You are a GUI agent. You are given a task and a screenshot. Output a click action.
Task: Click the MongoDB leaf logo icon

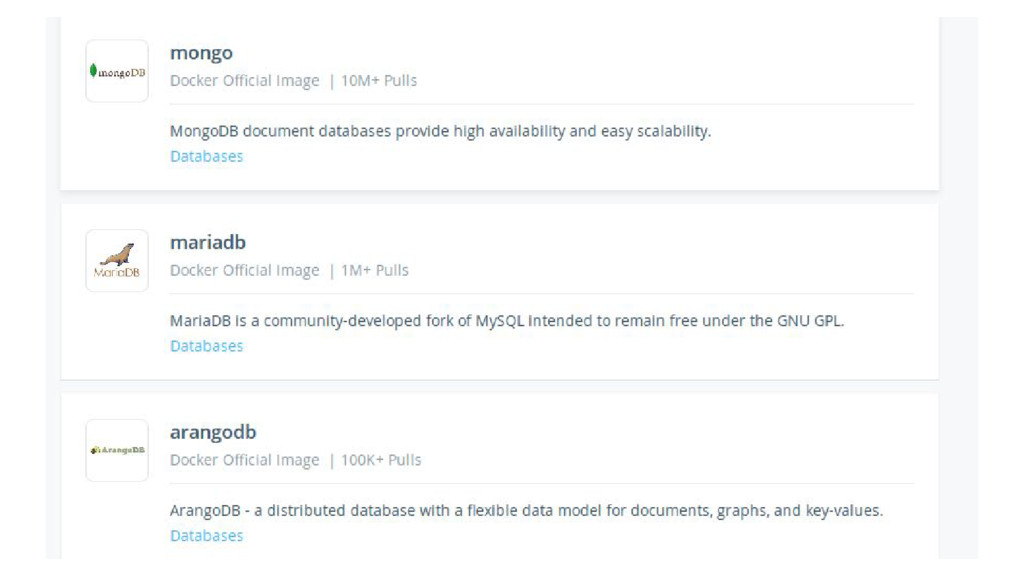(117, 71)
